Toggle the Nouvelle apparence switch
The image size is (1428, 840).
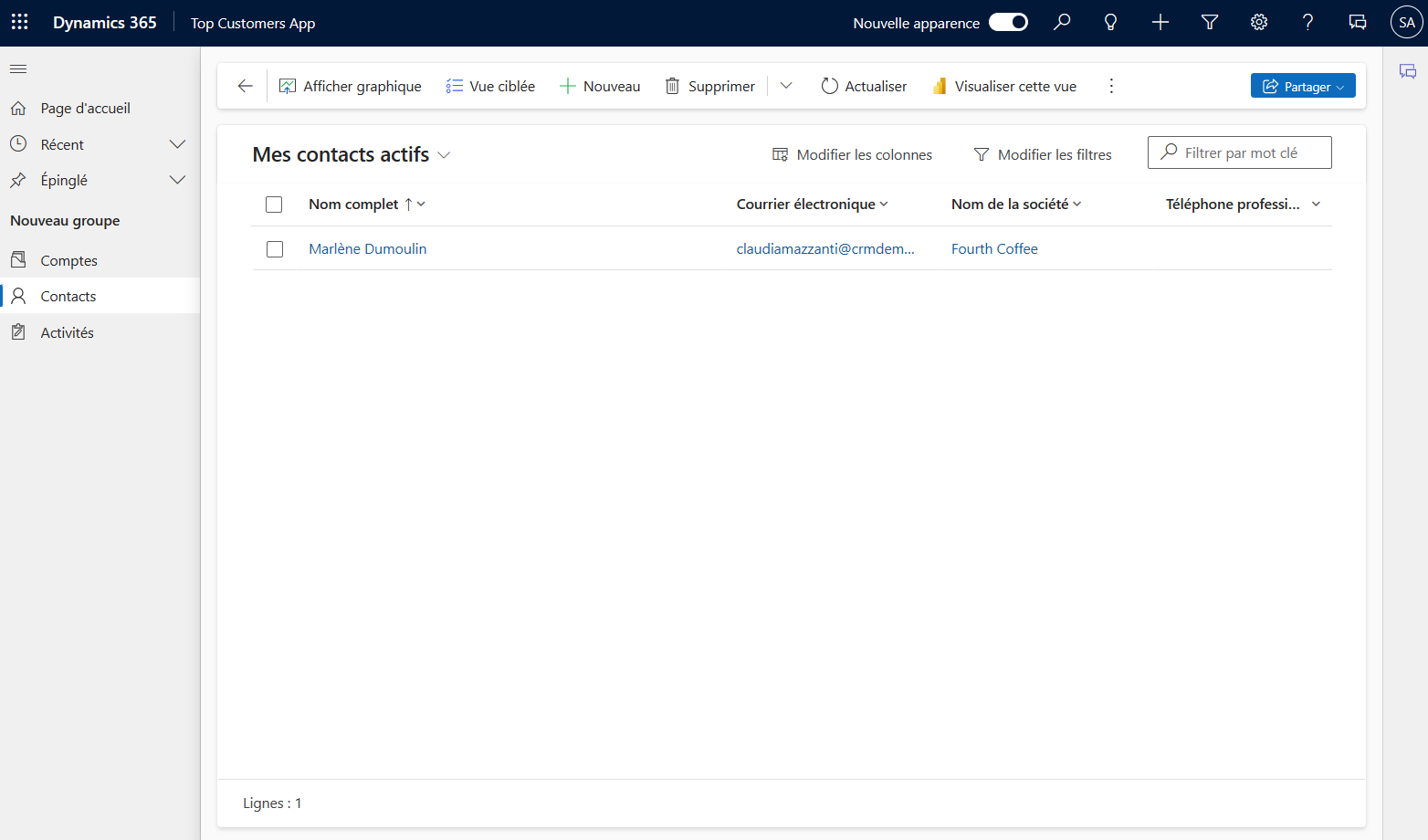[x=1009, y=22]
